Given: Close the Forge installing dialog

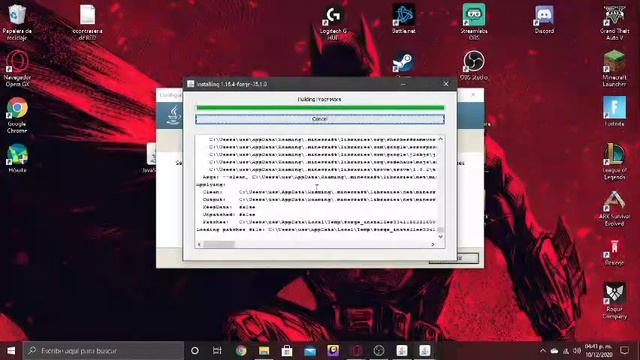Looking at the screenshot, I should pos(446,84).
